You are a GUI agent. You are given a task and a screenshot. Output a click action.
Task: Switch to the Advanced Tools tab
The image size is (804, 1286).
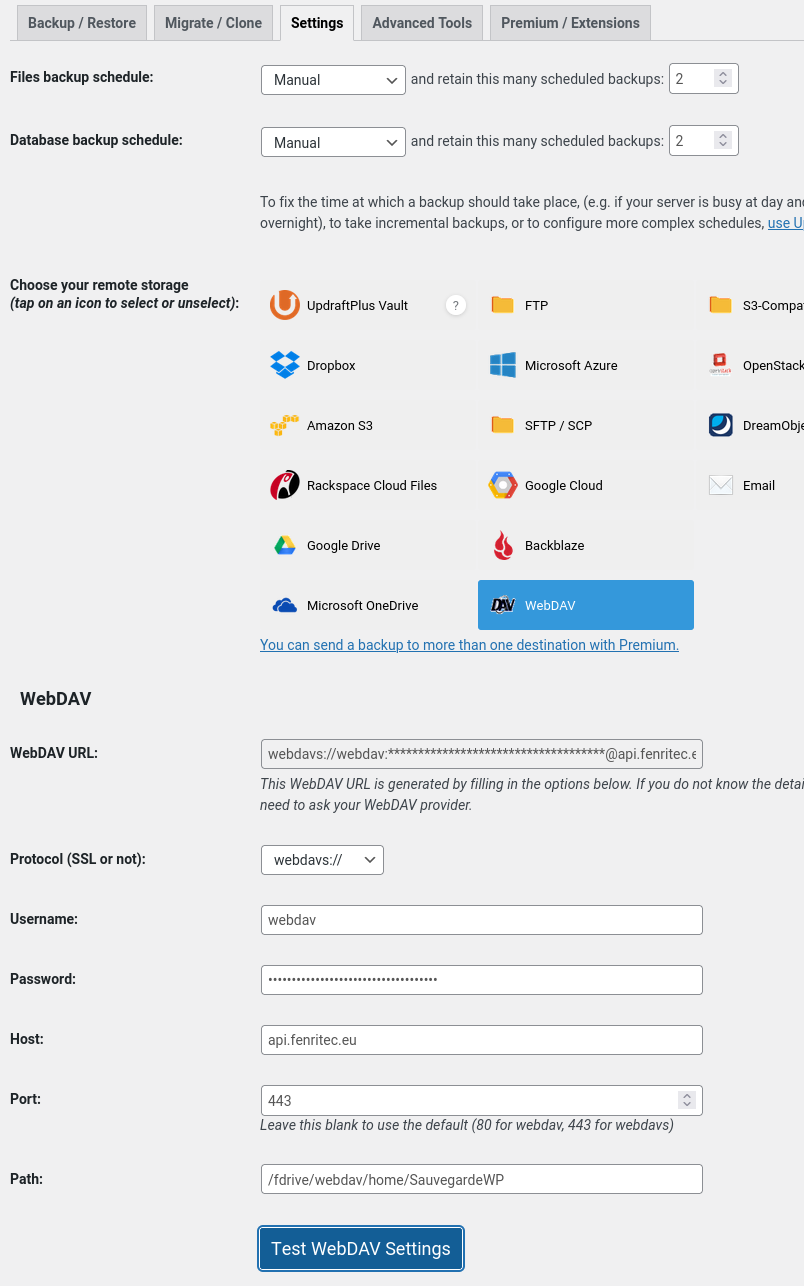click(421, 22)
